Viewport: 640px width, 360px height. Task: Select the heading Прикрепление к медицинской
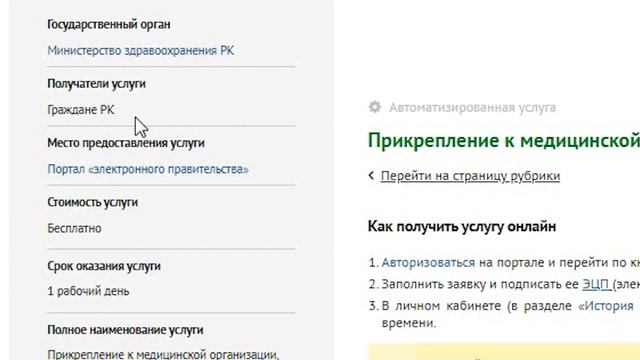tap(504, 140)
